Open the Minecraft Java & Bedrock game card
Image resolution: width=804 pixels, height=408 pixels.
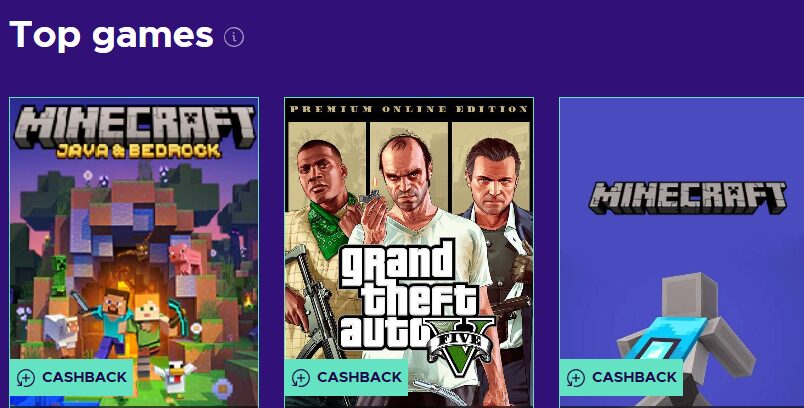coord(134,252)
